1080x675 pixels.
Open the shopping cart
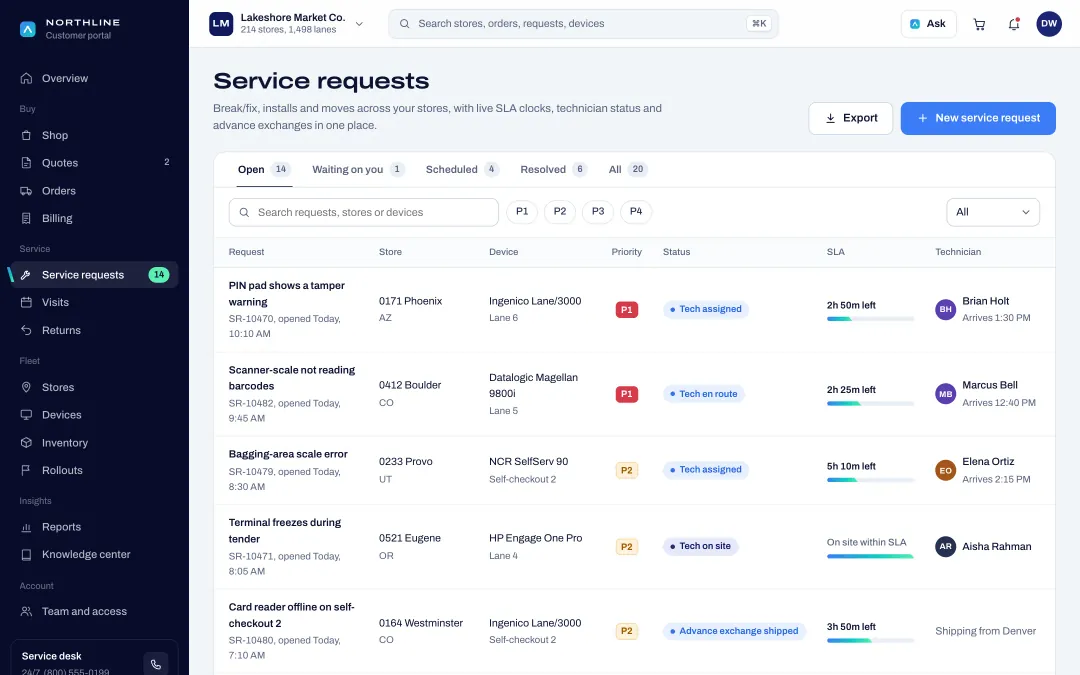(979, 24)
